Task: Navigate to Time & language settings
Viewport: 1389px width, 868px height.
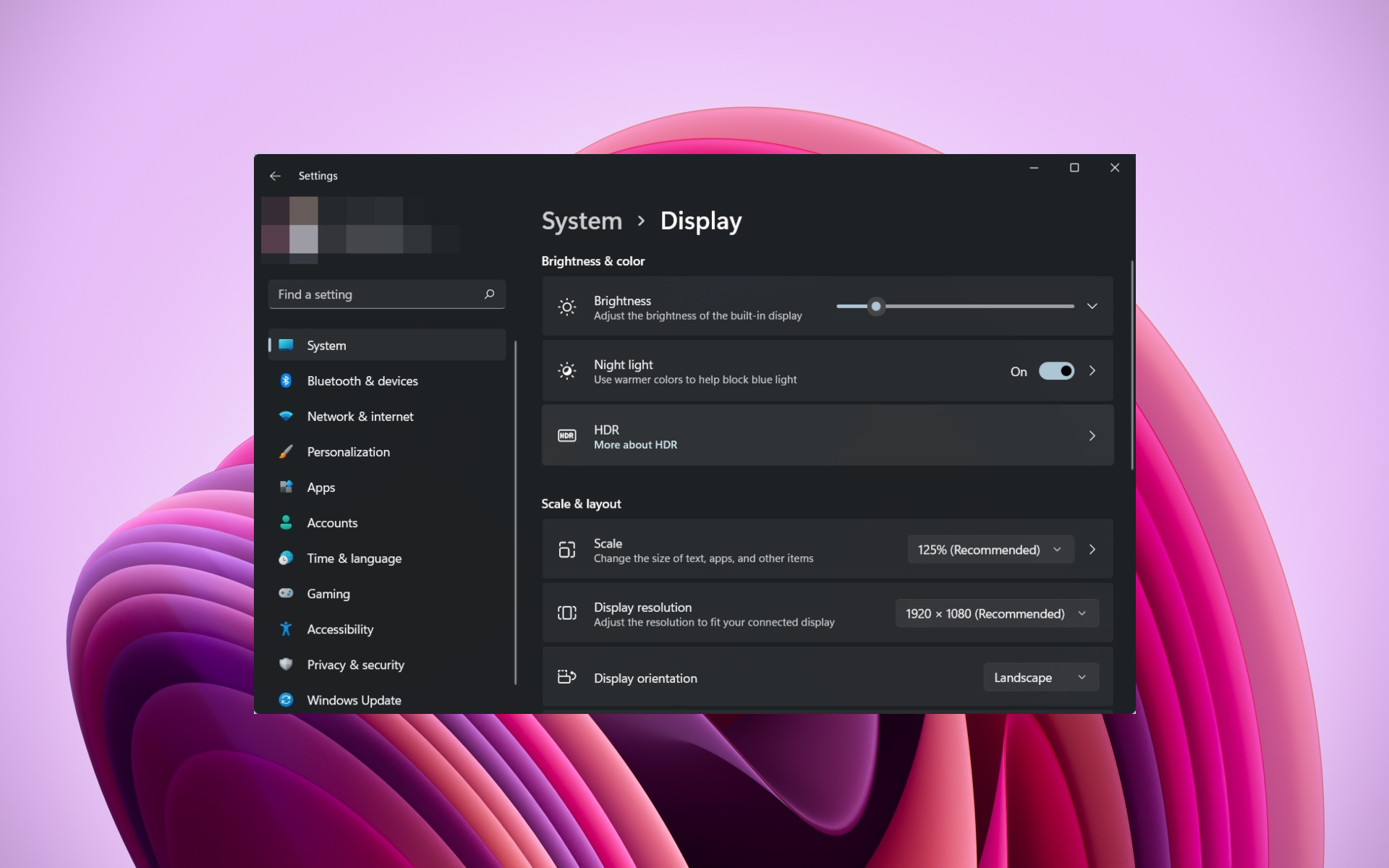Action: coord(354,558)
